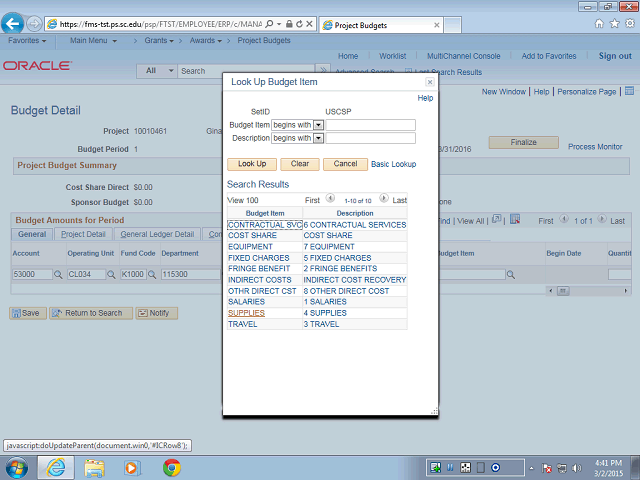Expand the Main Menu dropdown
Viewport: 640px width, 480px height.
coord(93,40)
